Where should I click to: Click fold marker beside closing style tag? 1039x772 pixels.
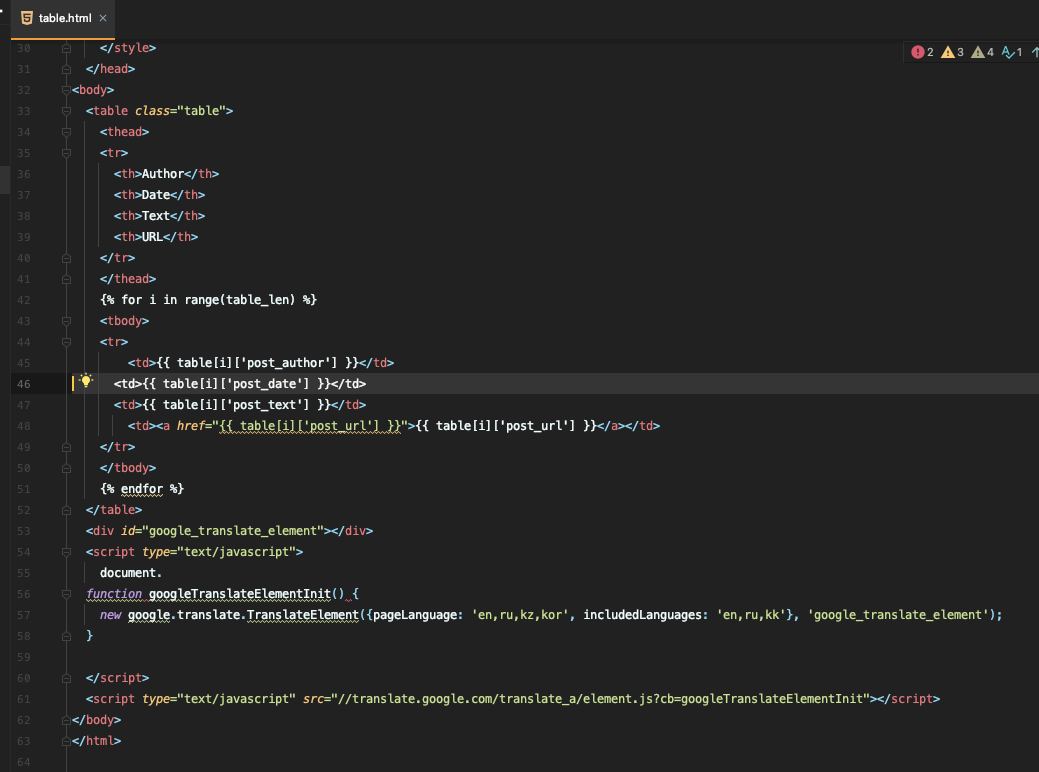click(66, 48)
